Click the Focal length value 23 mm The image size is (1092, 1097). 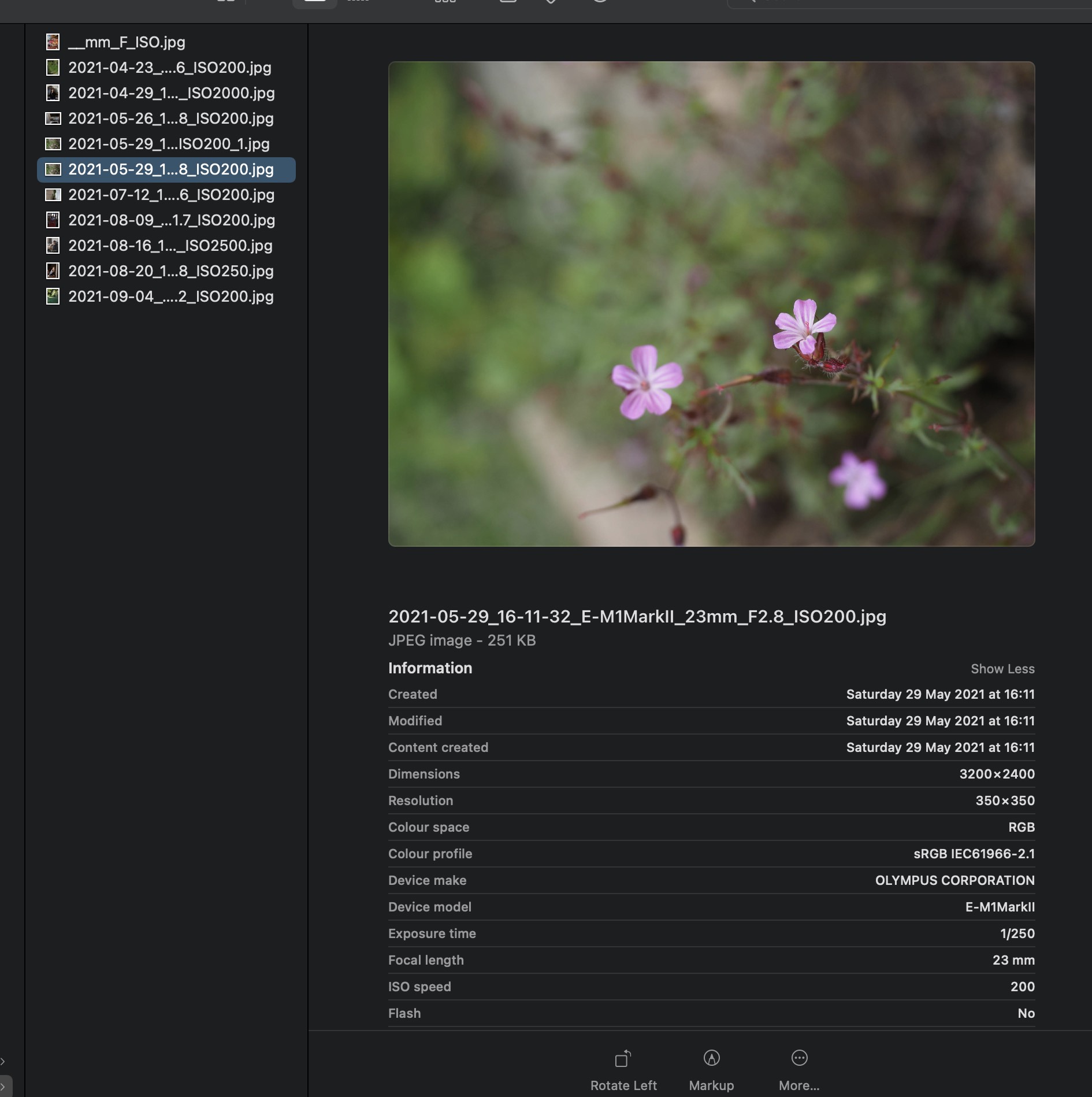[x=1013, y=960]
